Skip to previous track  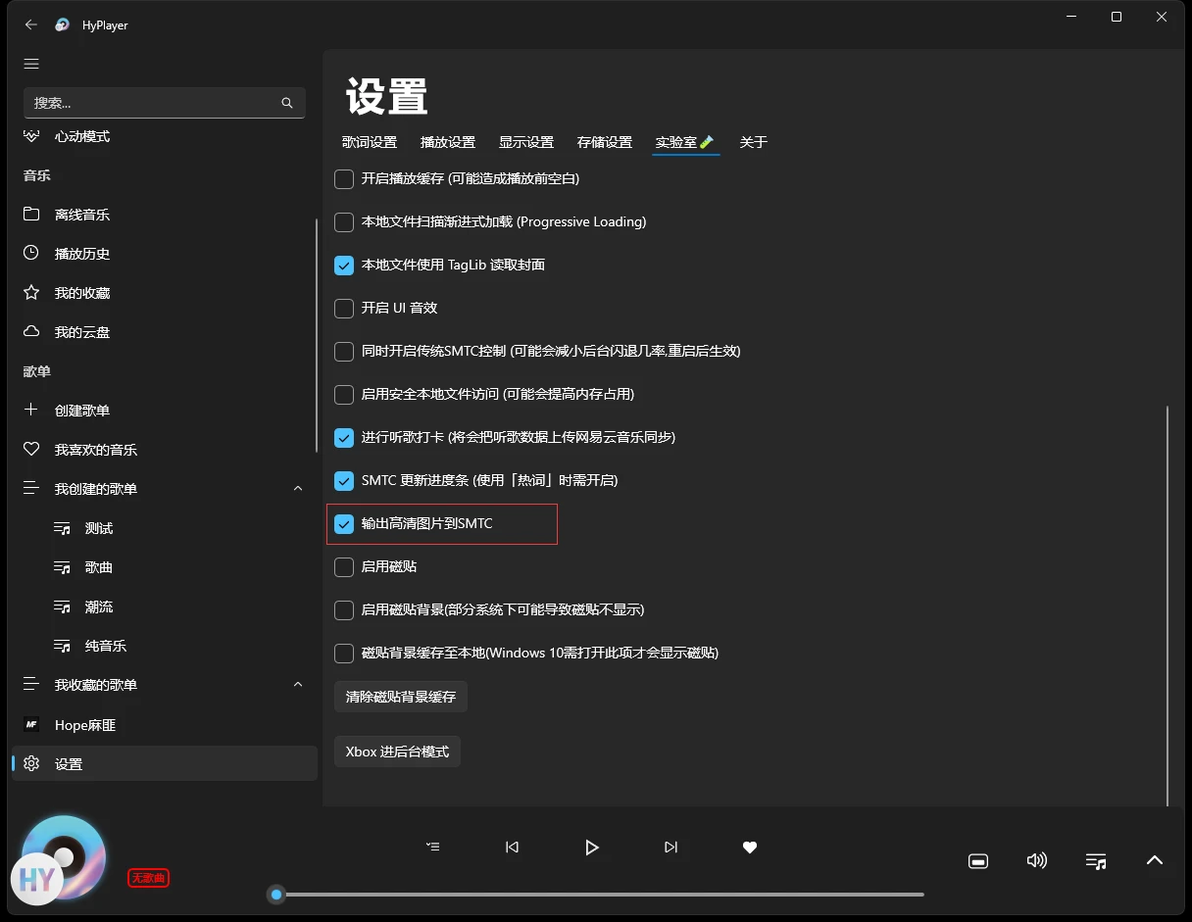coord(512,847)
